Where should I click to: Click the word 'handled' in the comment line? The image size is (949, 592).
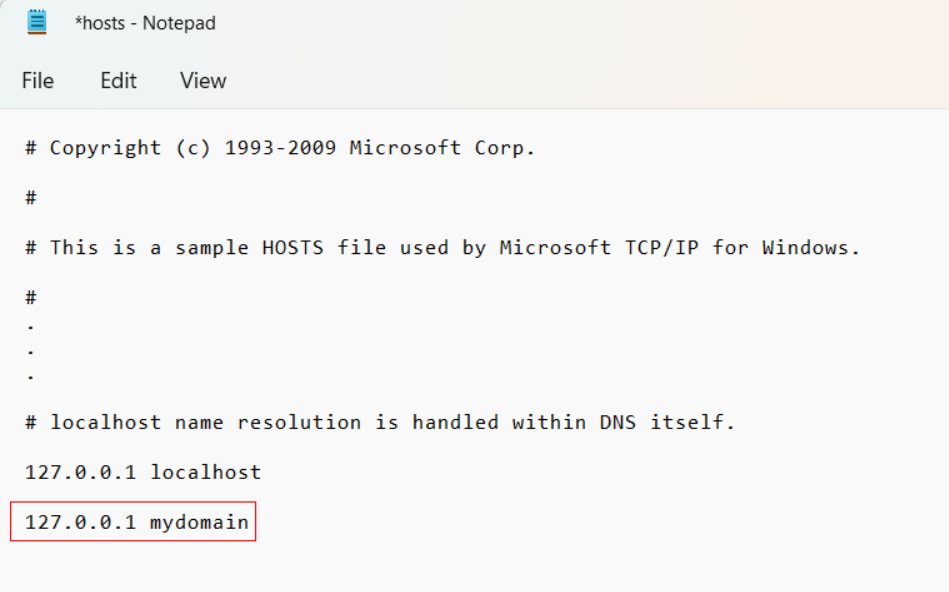(x=455, y=422)
